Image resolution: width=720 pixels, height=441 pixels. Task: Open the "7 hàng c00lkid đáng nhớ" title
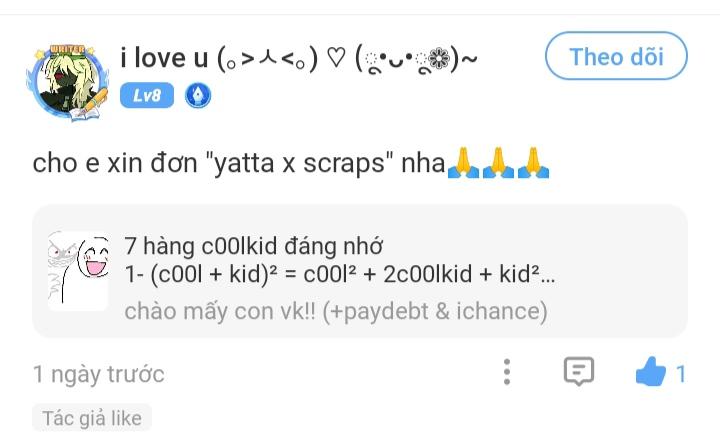(254, 246)
